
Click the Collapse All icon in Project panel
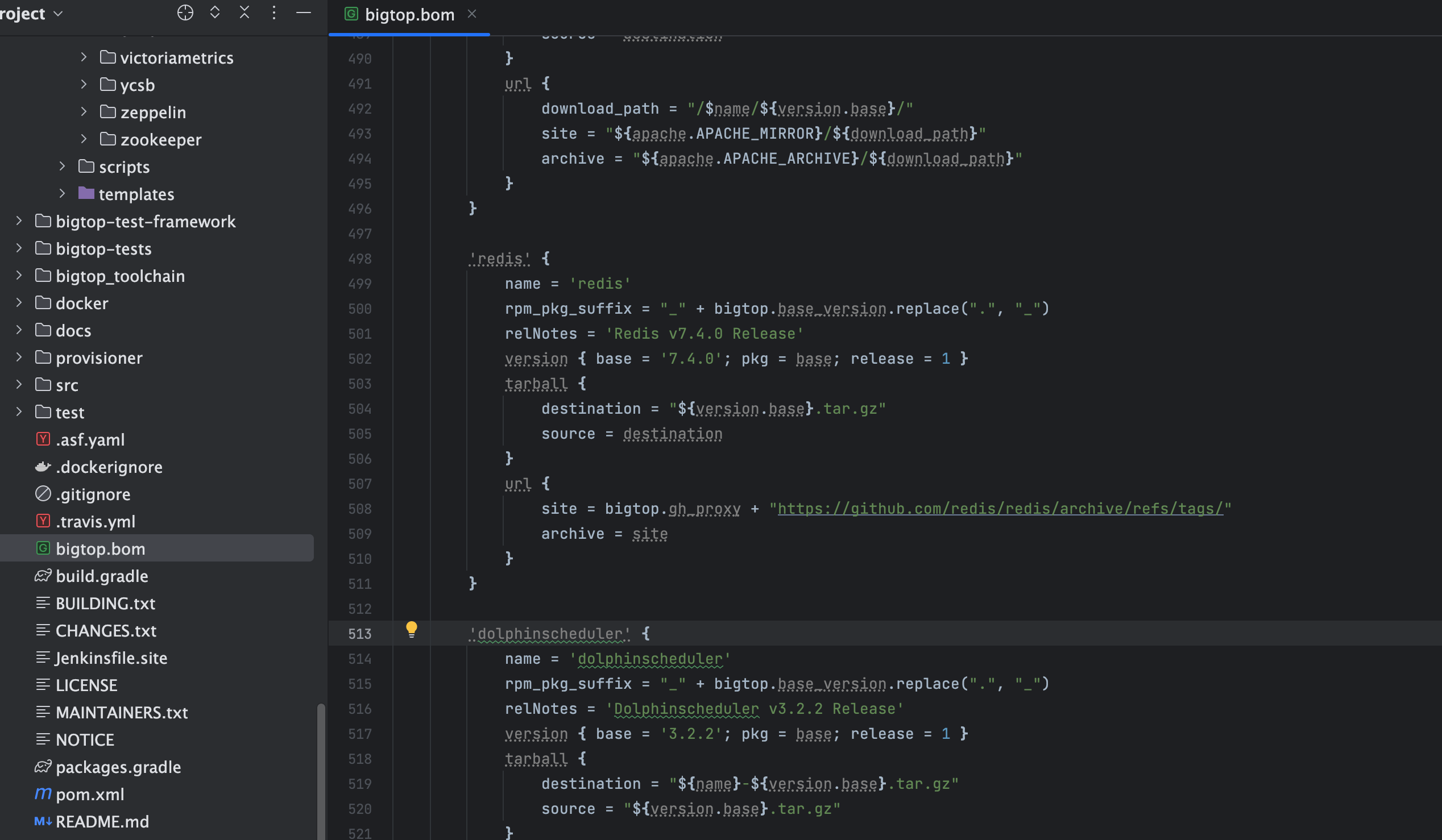tap(245, 13)
